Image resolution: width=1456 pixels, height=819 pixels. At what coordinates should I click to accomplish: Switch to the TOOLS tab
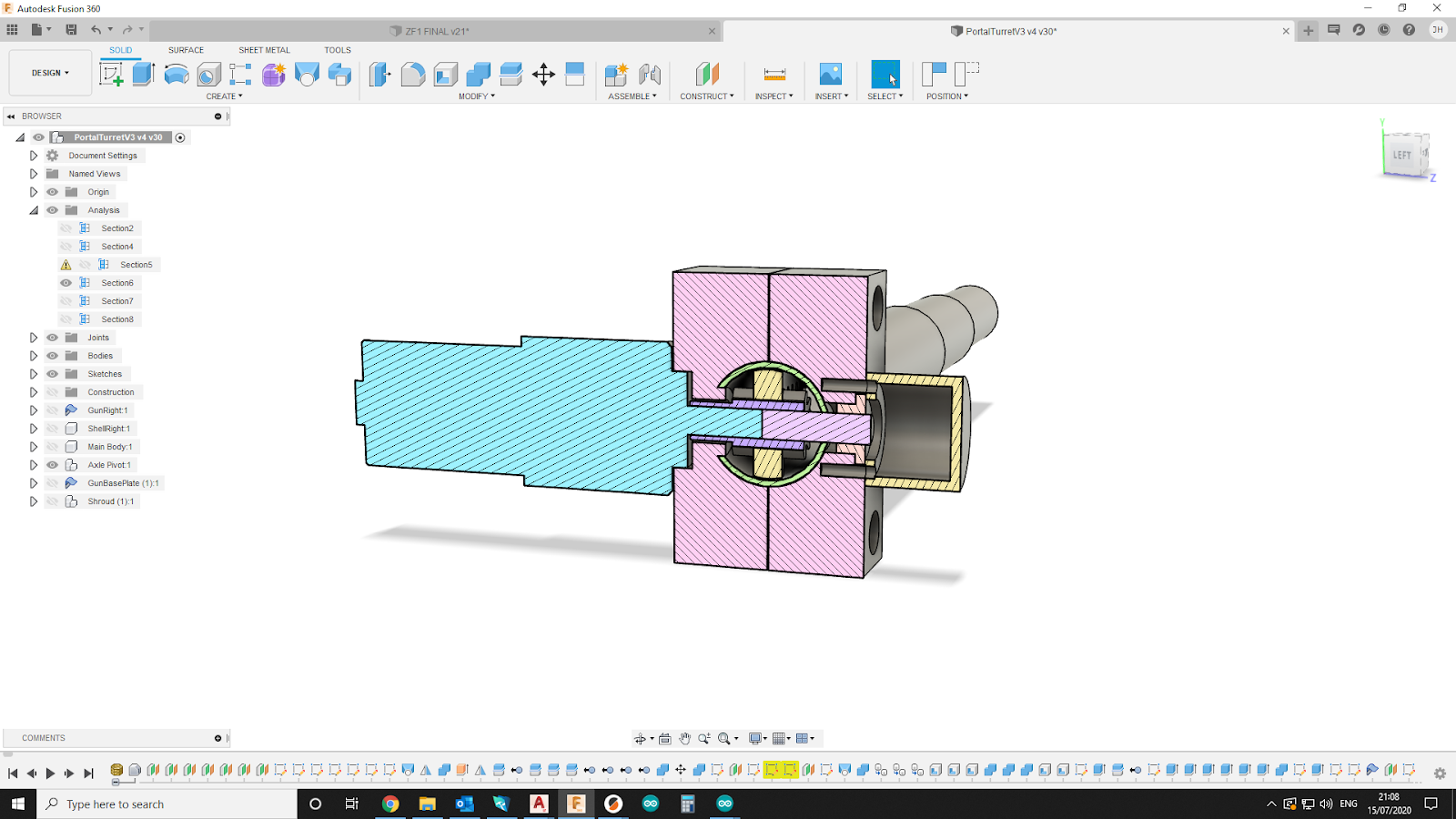[338, 50]
